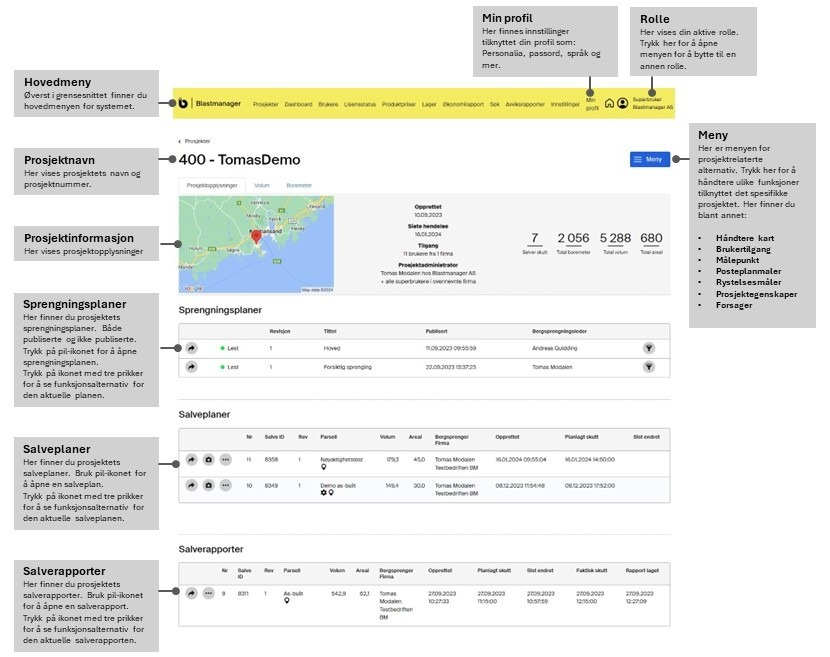Image resolution: width=830 pixels, height=657 pixels.
Task: Open three-dots options for salve 8349
Action: 225,485
